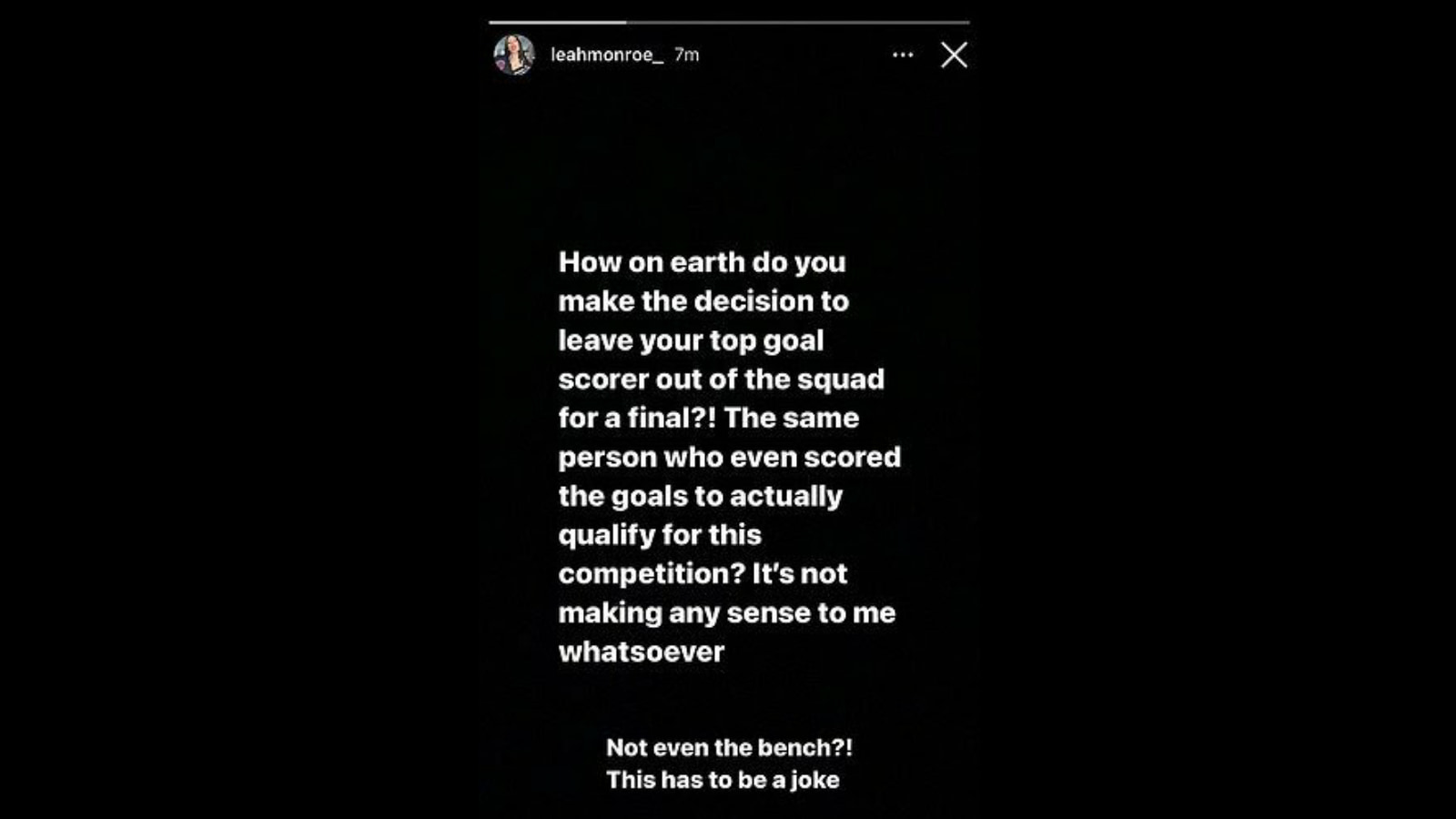Tap the 'making any sense to me' line

click(x=727, y=613)
